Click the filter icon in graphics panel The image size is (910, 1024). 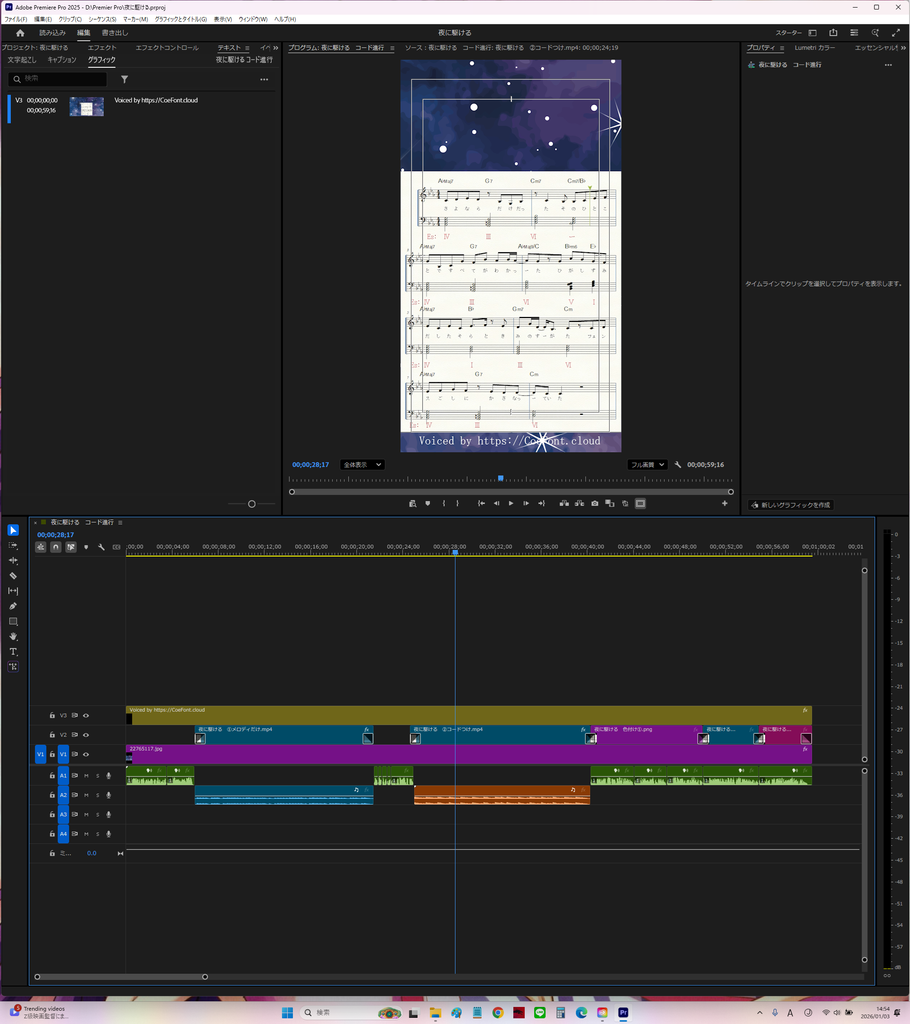[124, 79]
